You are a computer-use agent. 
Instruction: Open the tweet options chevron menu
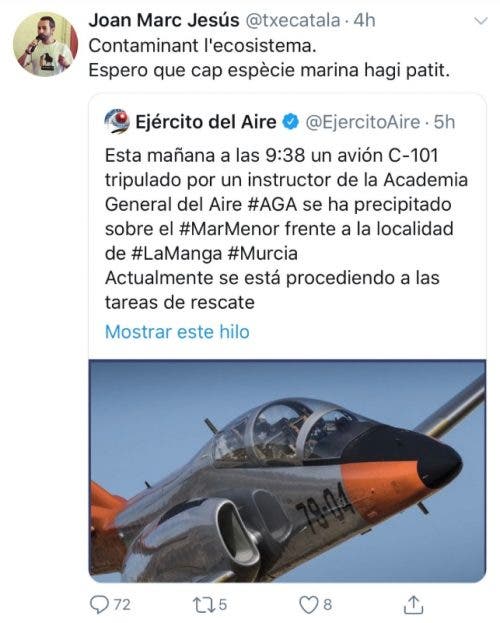coord(481,21)
